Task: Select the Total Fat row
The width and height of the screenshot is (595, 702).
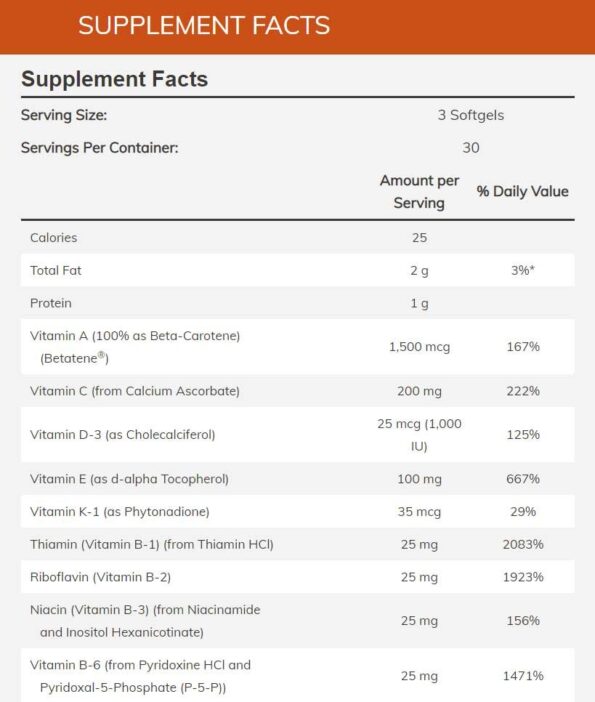Action: pyautogui.click(x=297, y=270)
